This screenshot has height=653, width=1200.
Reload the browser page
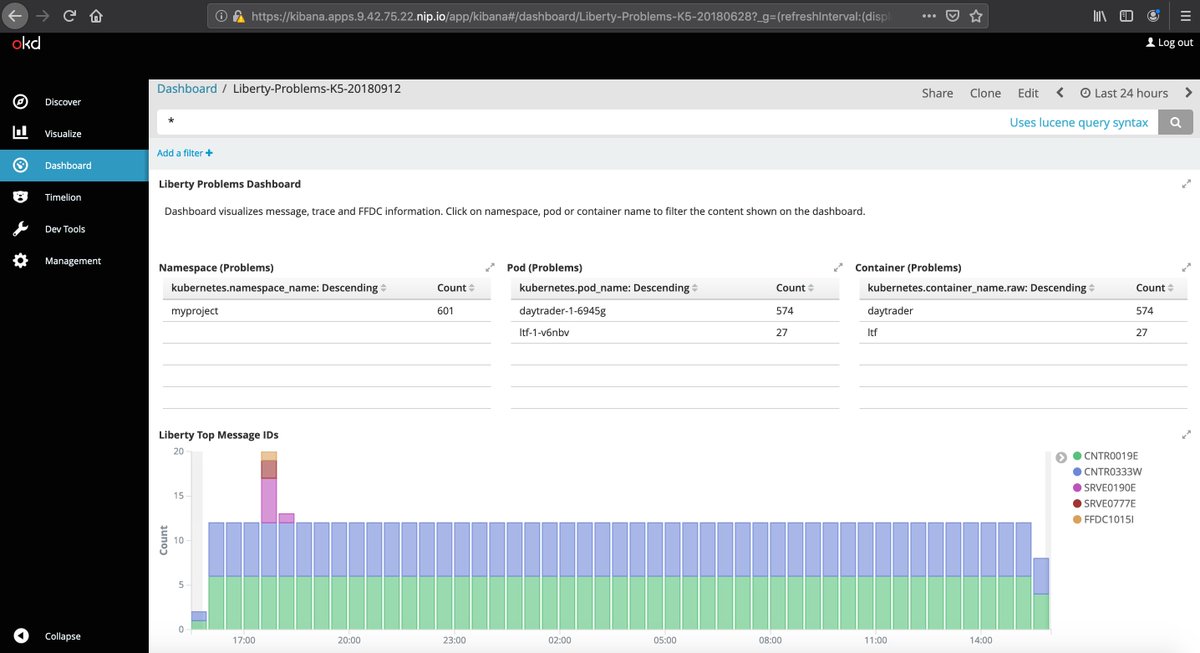(x=70, y=16)
